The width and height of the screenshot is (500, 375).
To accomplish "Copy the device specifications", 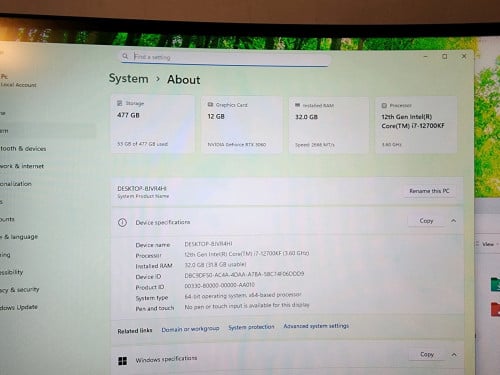I will tap(426, 221).
